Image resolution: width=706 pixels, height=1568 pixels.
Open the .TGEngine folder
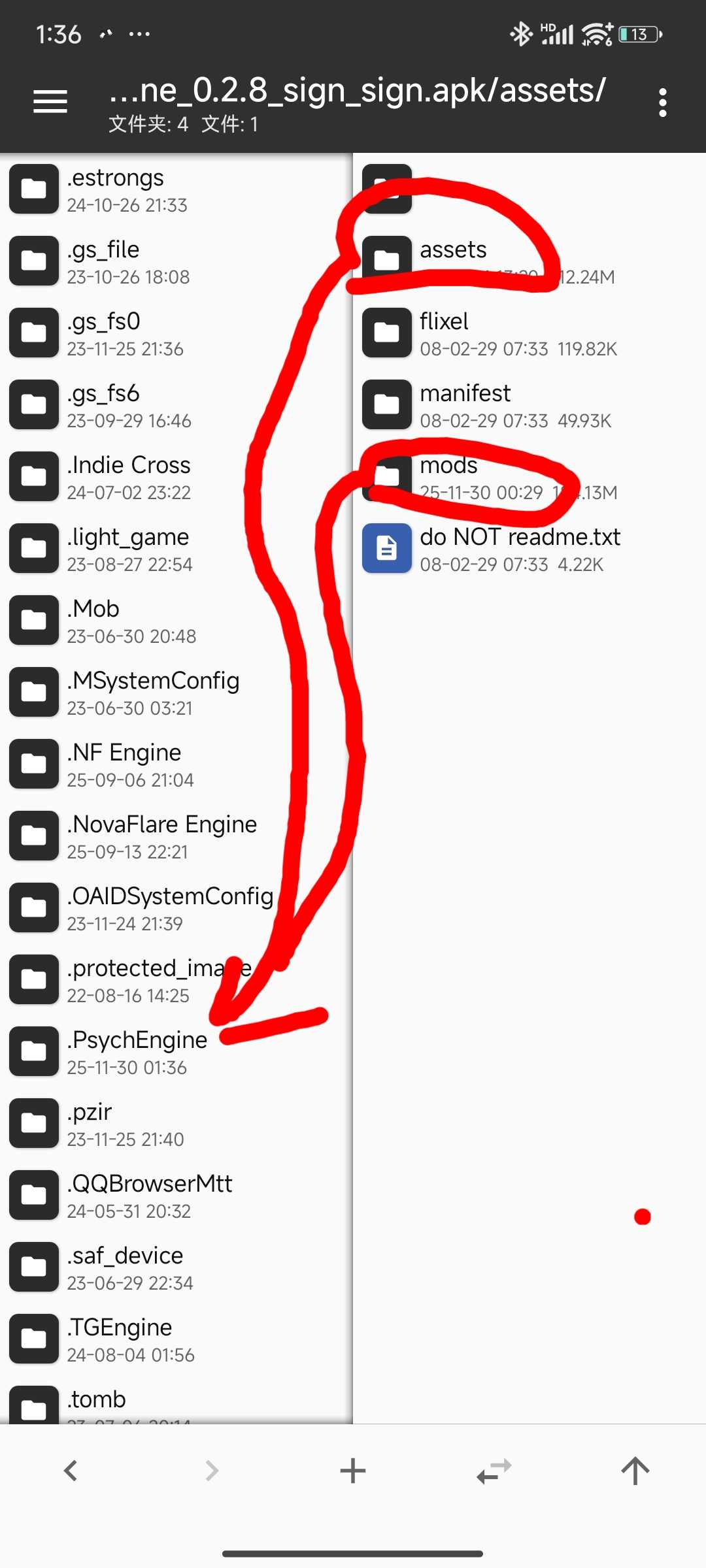point(176,1339)
